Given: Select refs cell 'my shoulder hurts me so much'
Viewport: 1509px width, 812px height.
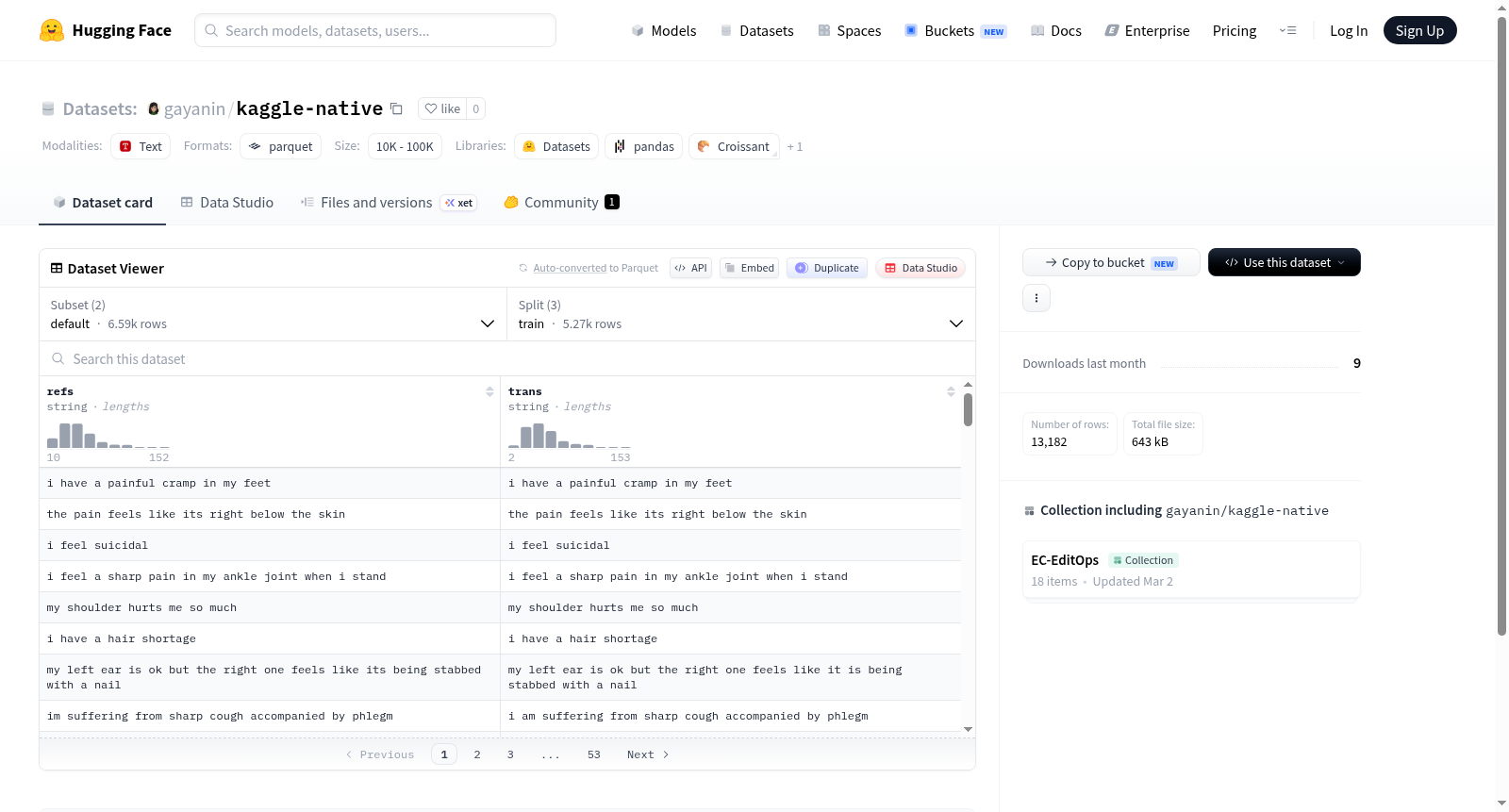Looking at the screenshot, I should pyautogui.click(x=270, y=607).
